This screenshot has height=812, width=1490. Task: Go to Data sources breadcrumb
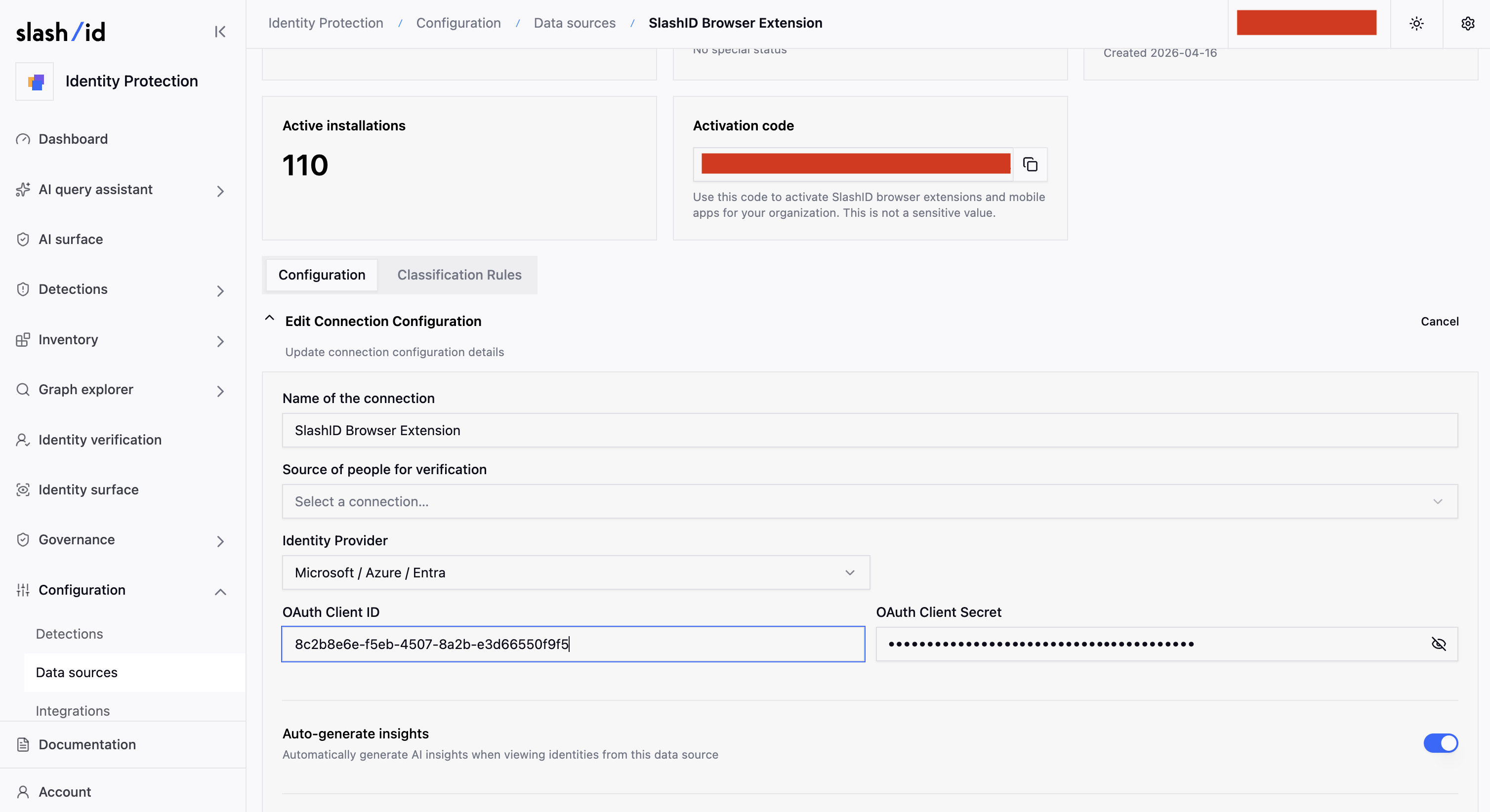[x=575, y=23]
